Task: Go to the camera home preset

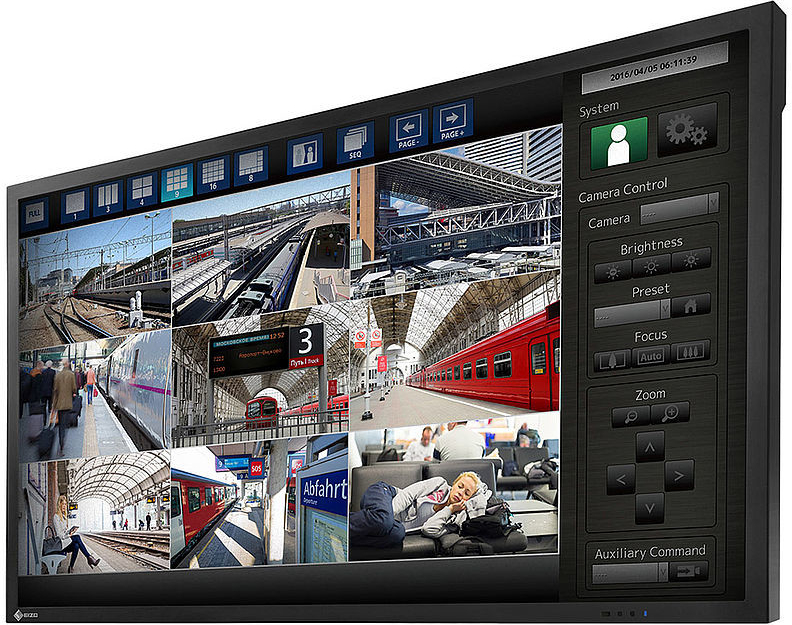Action: [691, 304]
